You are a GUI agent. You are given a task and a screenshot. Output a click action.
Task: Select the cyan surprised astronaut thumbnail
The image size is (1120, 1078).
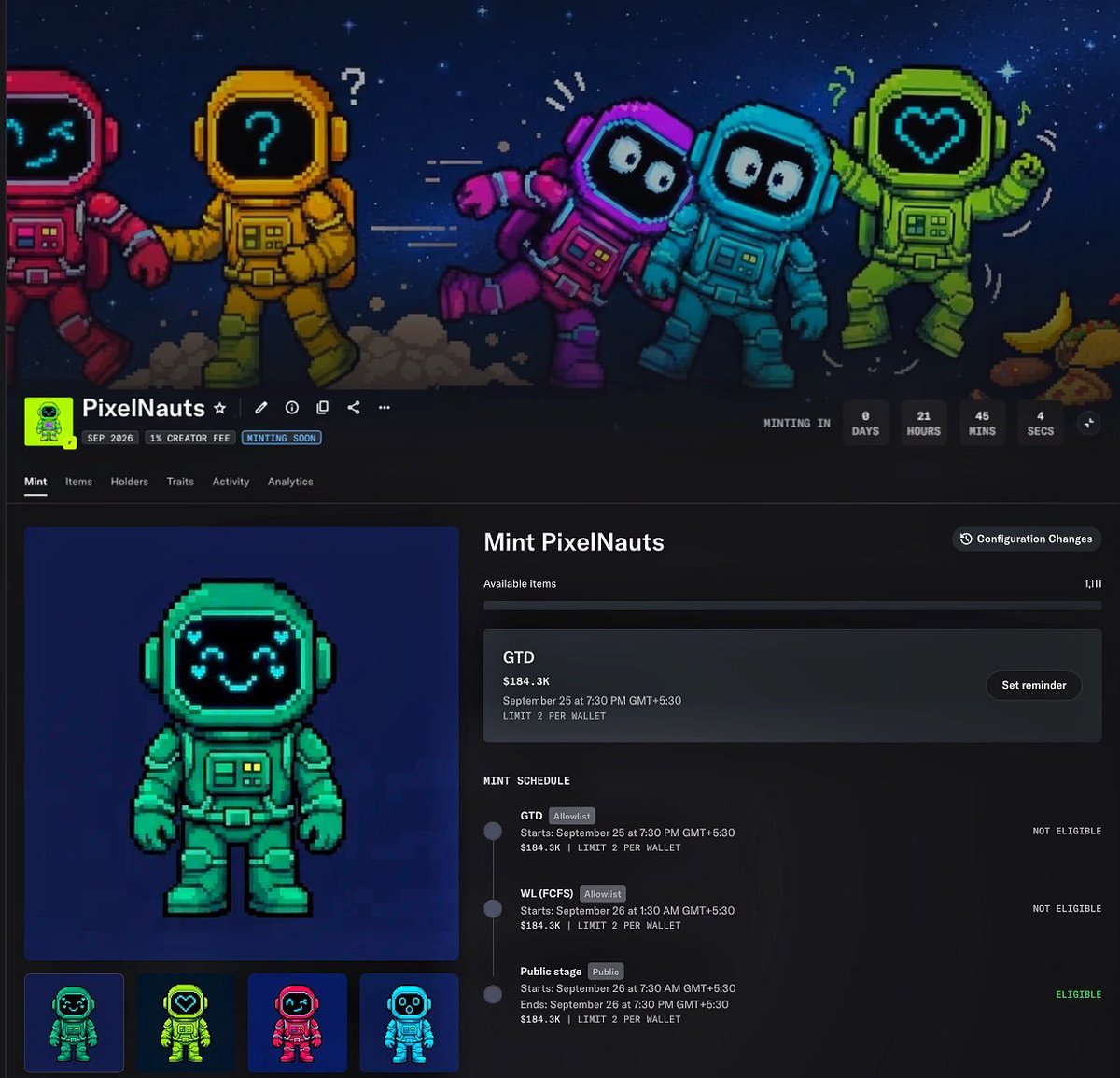tap(409, 1023)
